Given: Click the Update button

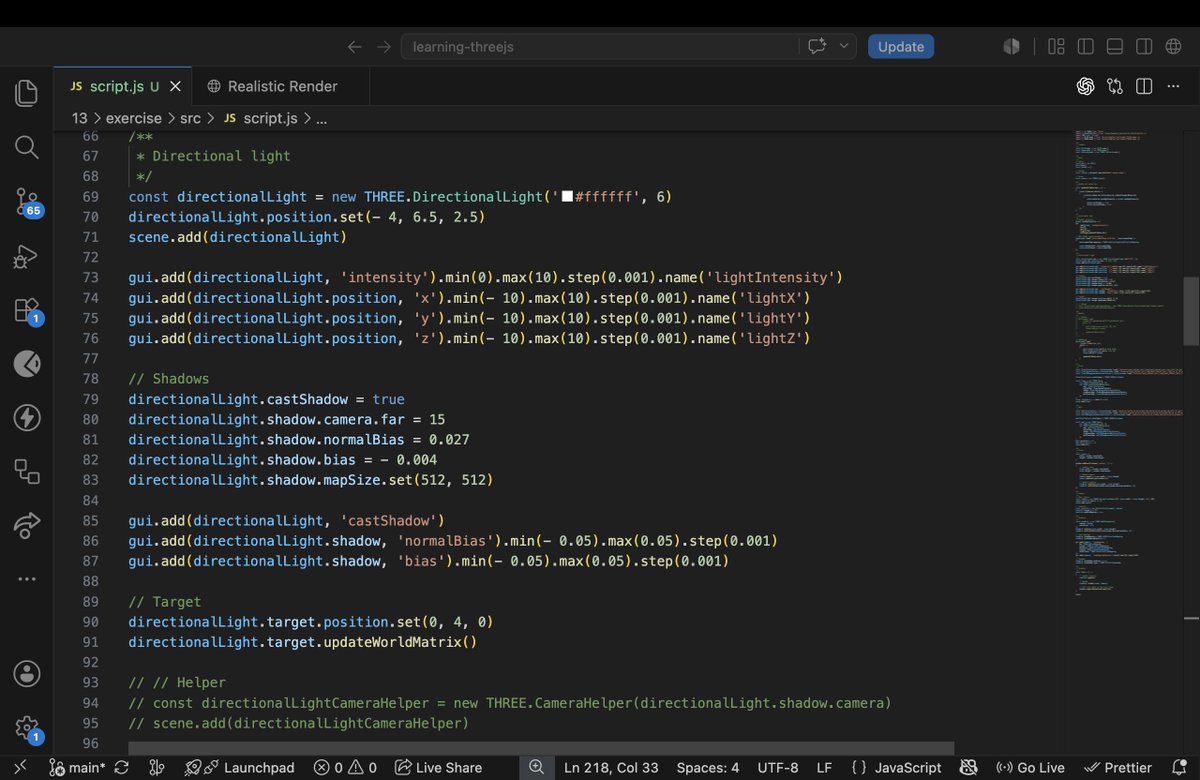Looking at the screenshot, I should click(x=901, y=47).
